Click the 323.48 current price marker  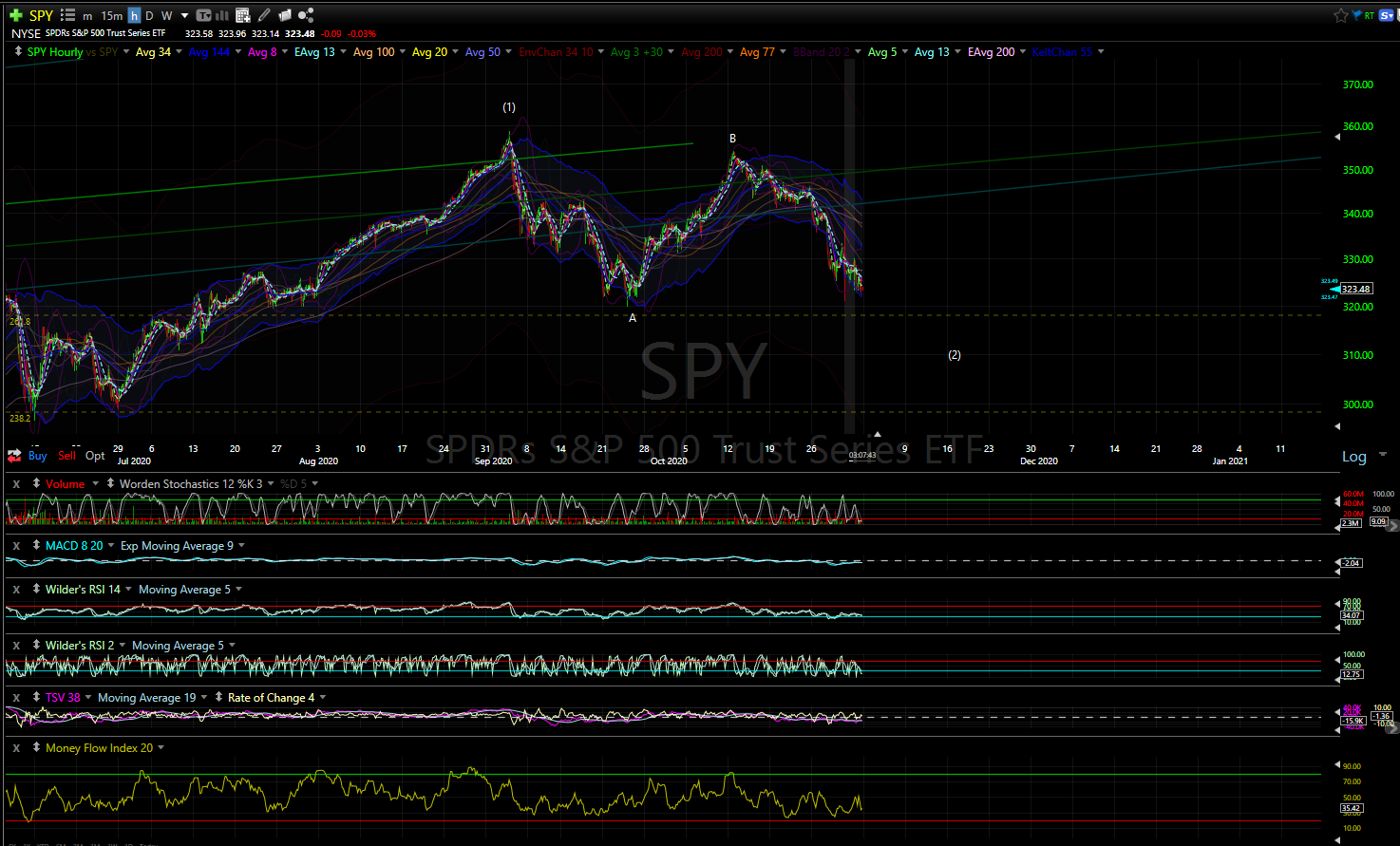point(1355,289)
